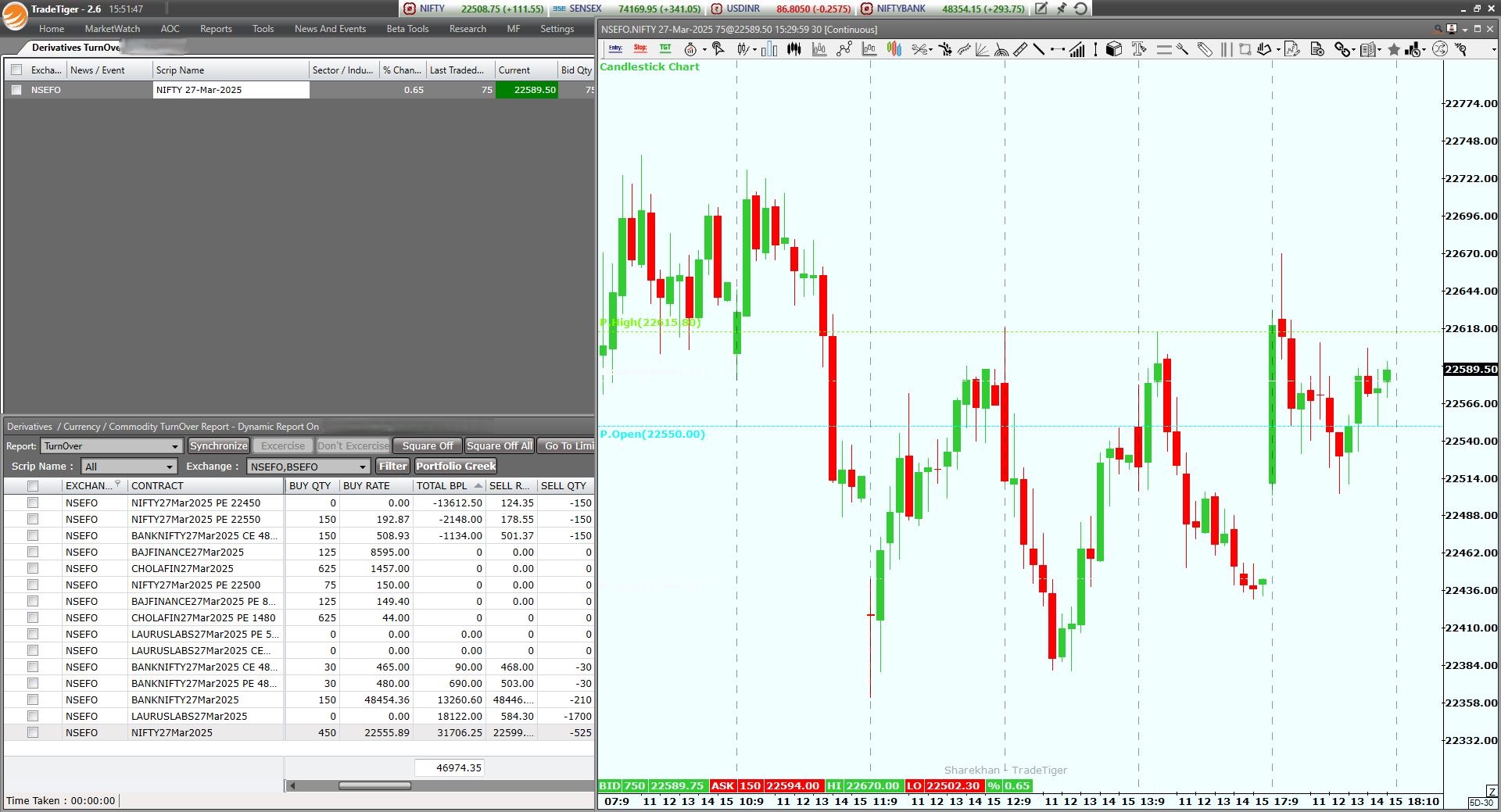
Task: Click the TOTAL BPL column header
Action: click(449, 485)
